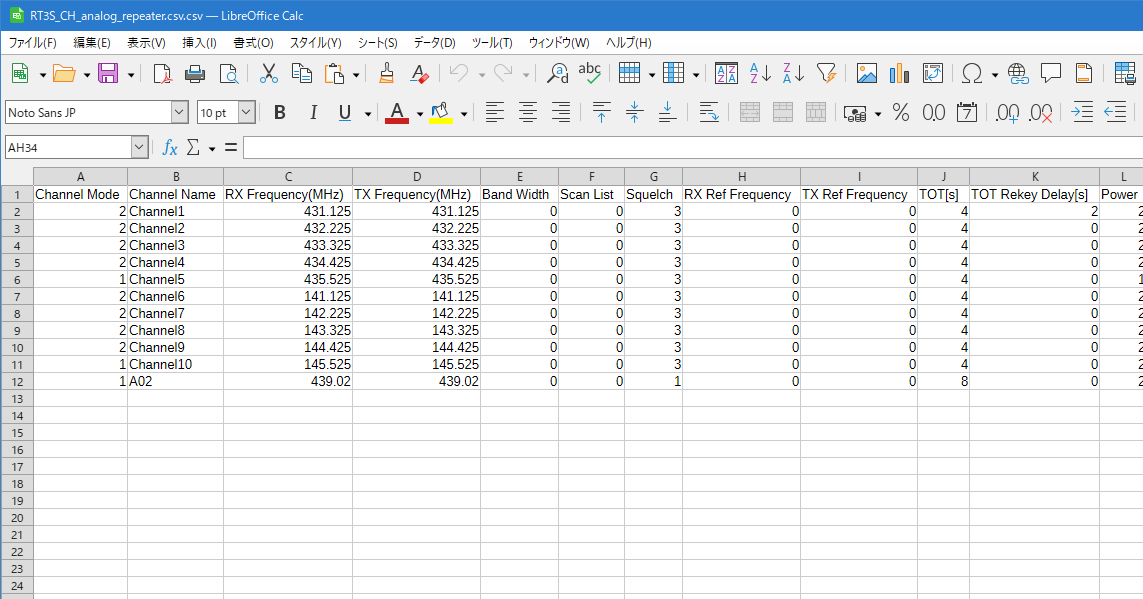The image size is (1143, 599).
Task: Expand the Name Box dropdown arrow
Action: tap(139, 148)
